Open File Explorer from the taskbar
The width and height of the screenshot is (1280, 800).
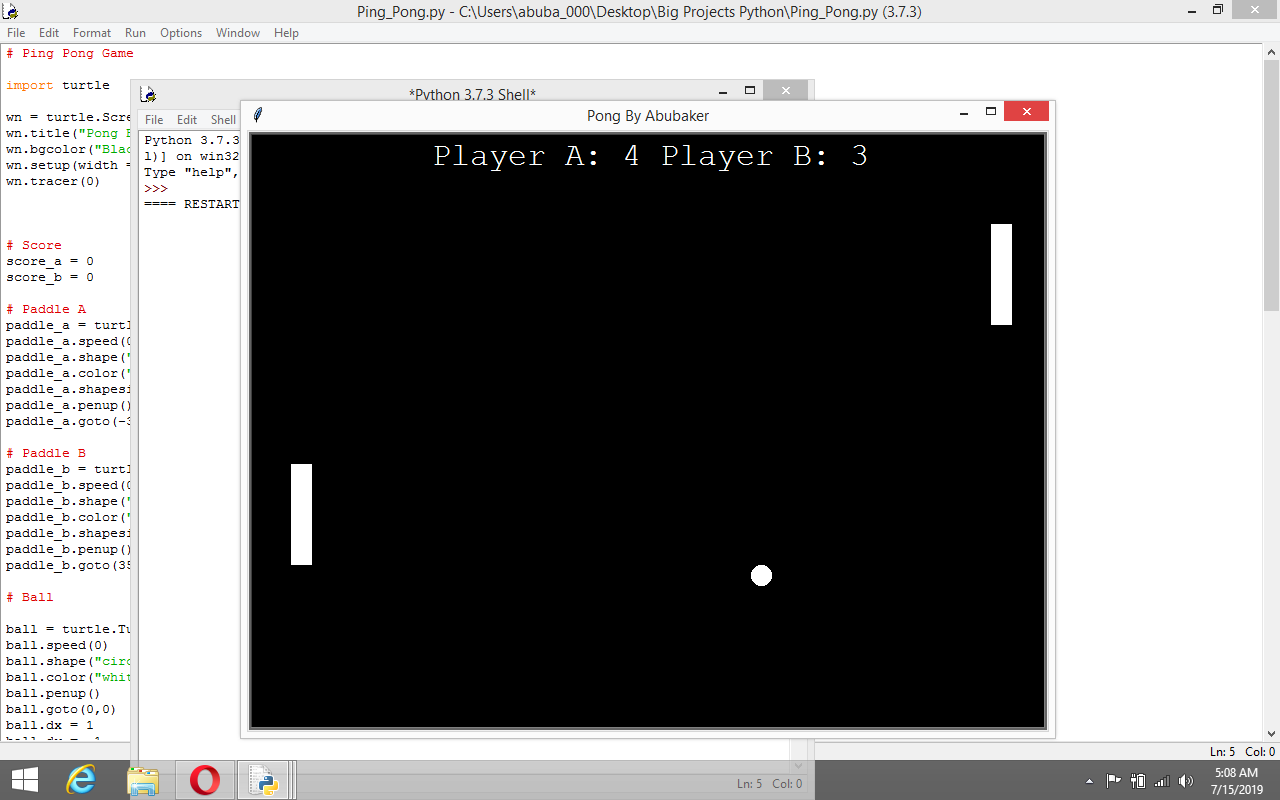(145, 779)
